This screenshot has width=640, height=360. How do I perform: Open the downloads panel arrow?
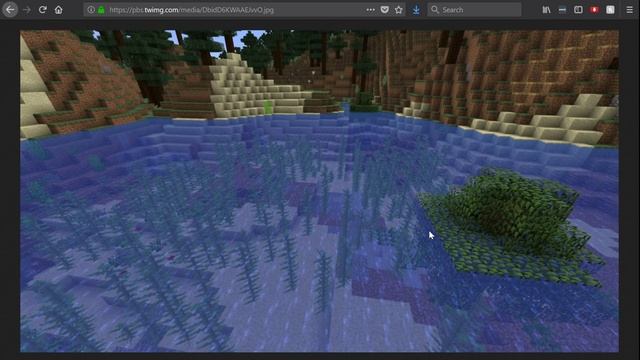coord(416,10)
